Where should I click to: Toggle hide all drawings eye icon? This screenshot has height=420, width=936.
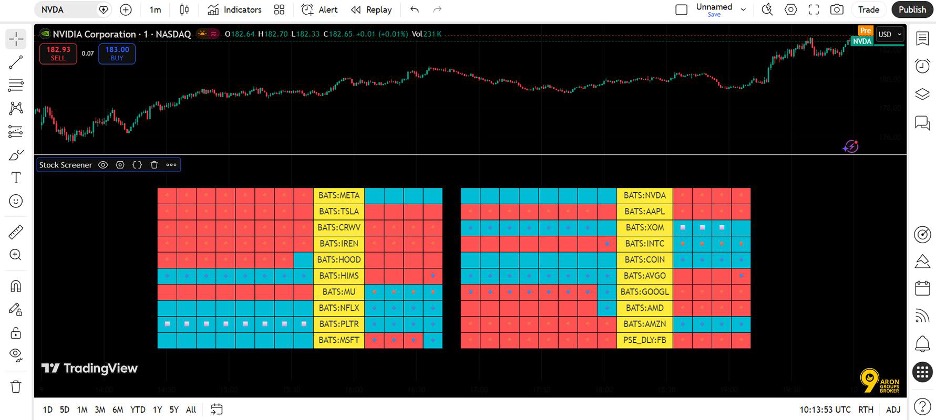click(16, 356)
